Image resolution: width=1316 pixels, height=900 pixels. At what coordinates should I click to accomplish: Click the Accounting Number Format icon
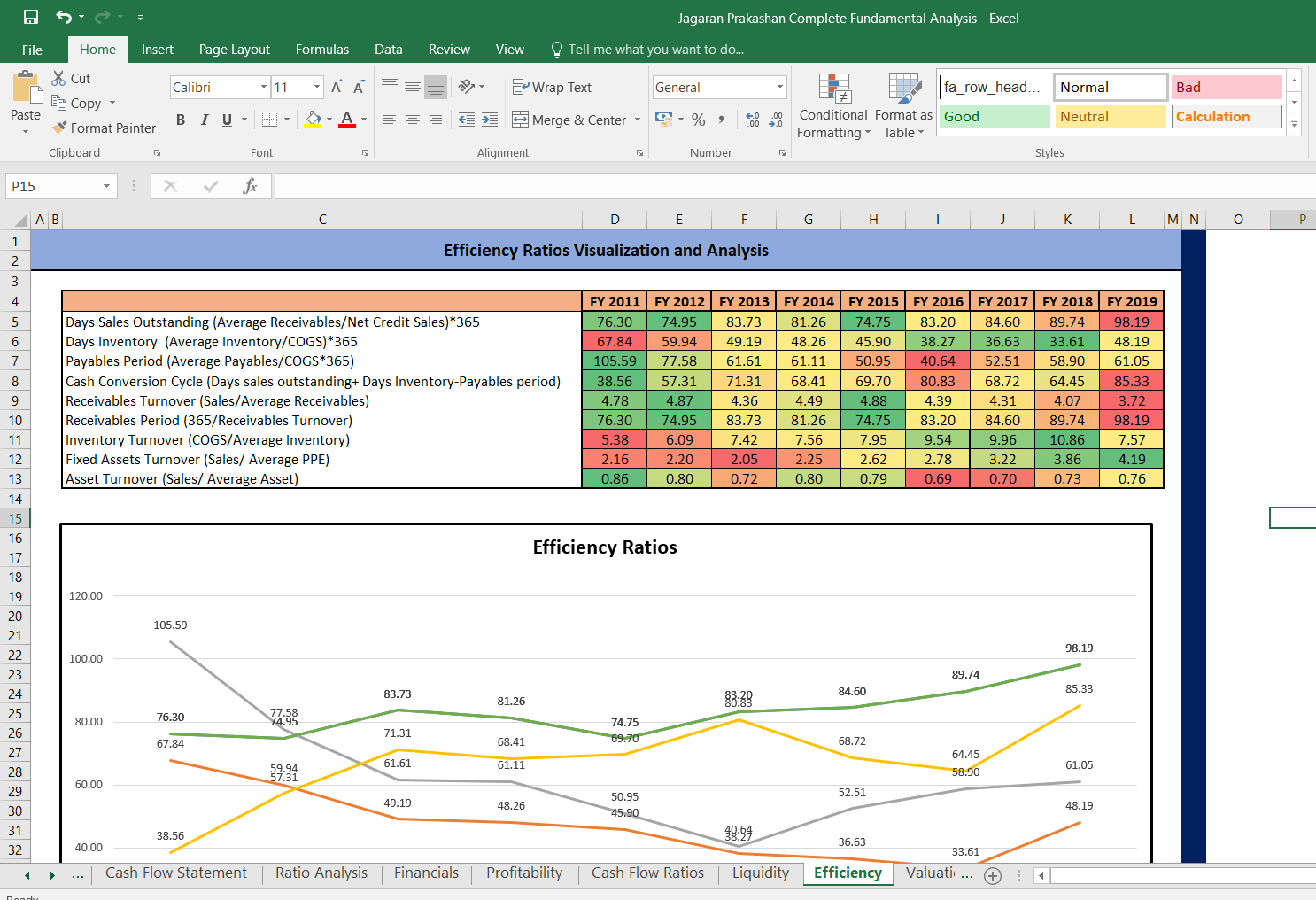click(x=663, y=119)
